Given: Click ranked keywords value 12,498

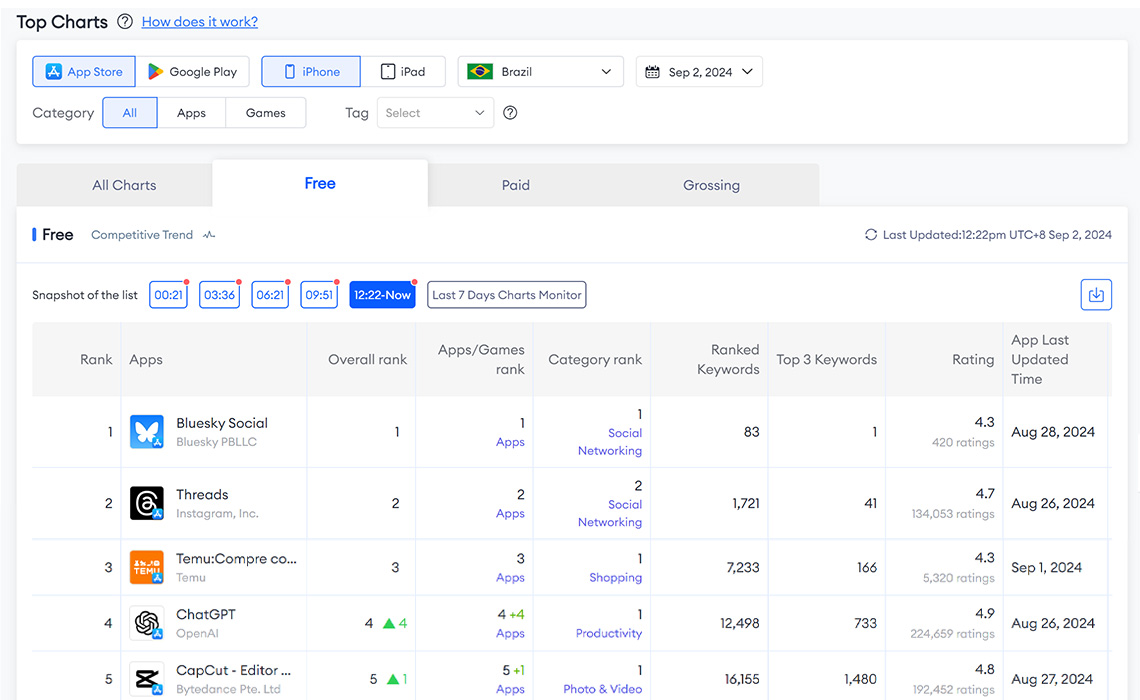Looking at the screenshot, I should 739,623.
